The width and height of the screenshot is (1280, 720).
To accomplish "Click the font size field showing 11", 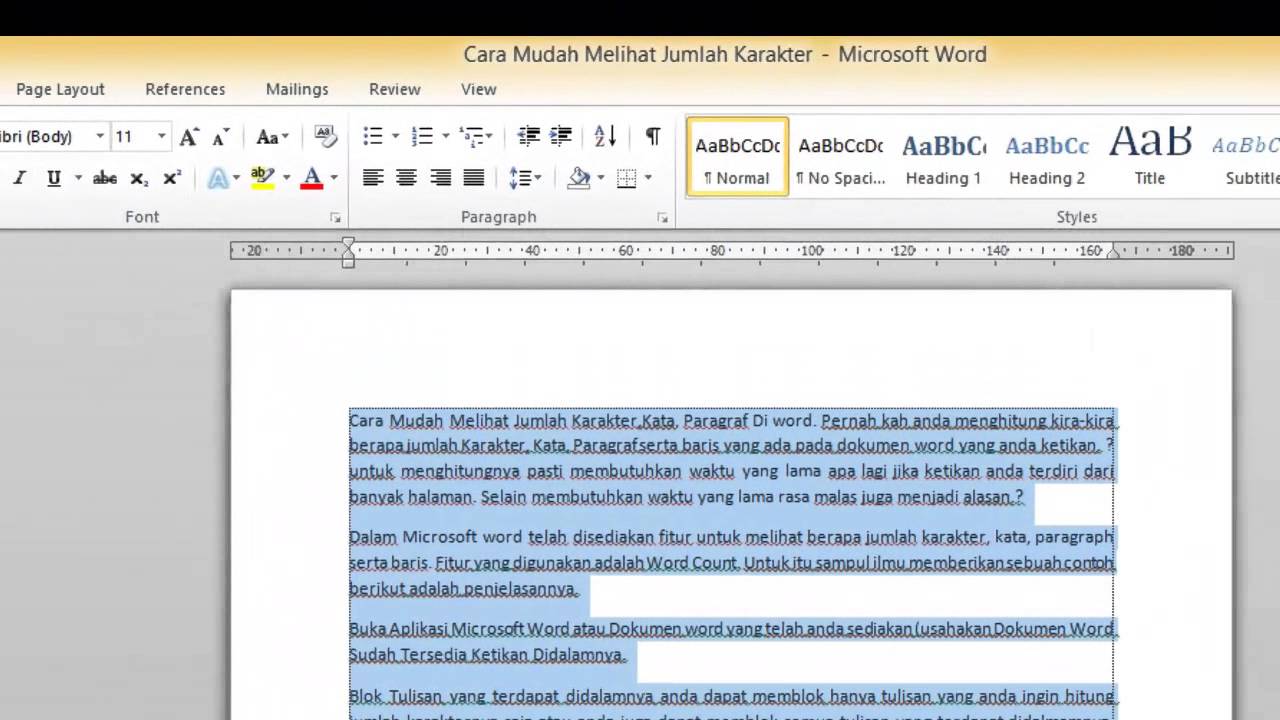I will tap(132, 137).
